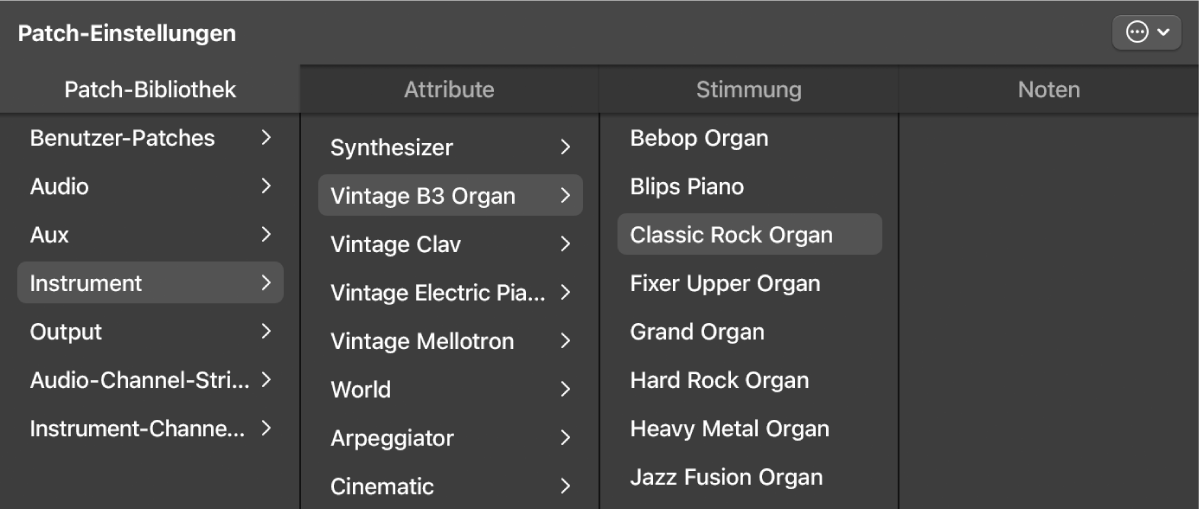This screenshot has height=511, width=1200.
Task: Choose the Grand Organ patch
Action: (697, 332)
